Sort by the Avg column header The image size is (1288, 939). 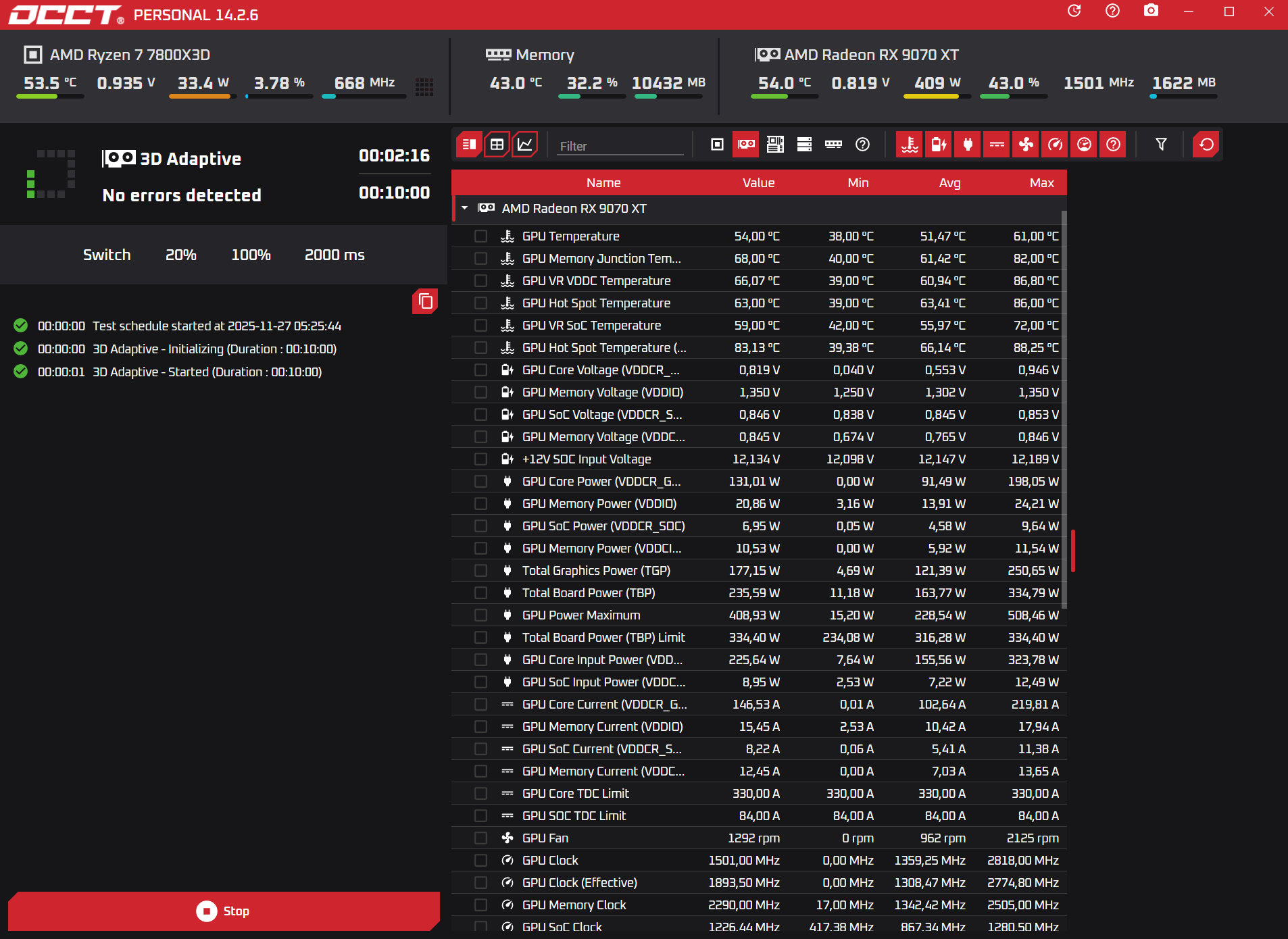tap(949, 183)
